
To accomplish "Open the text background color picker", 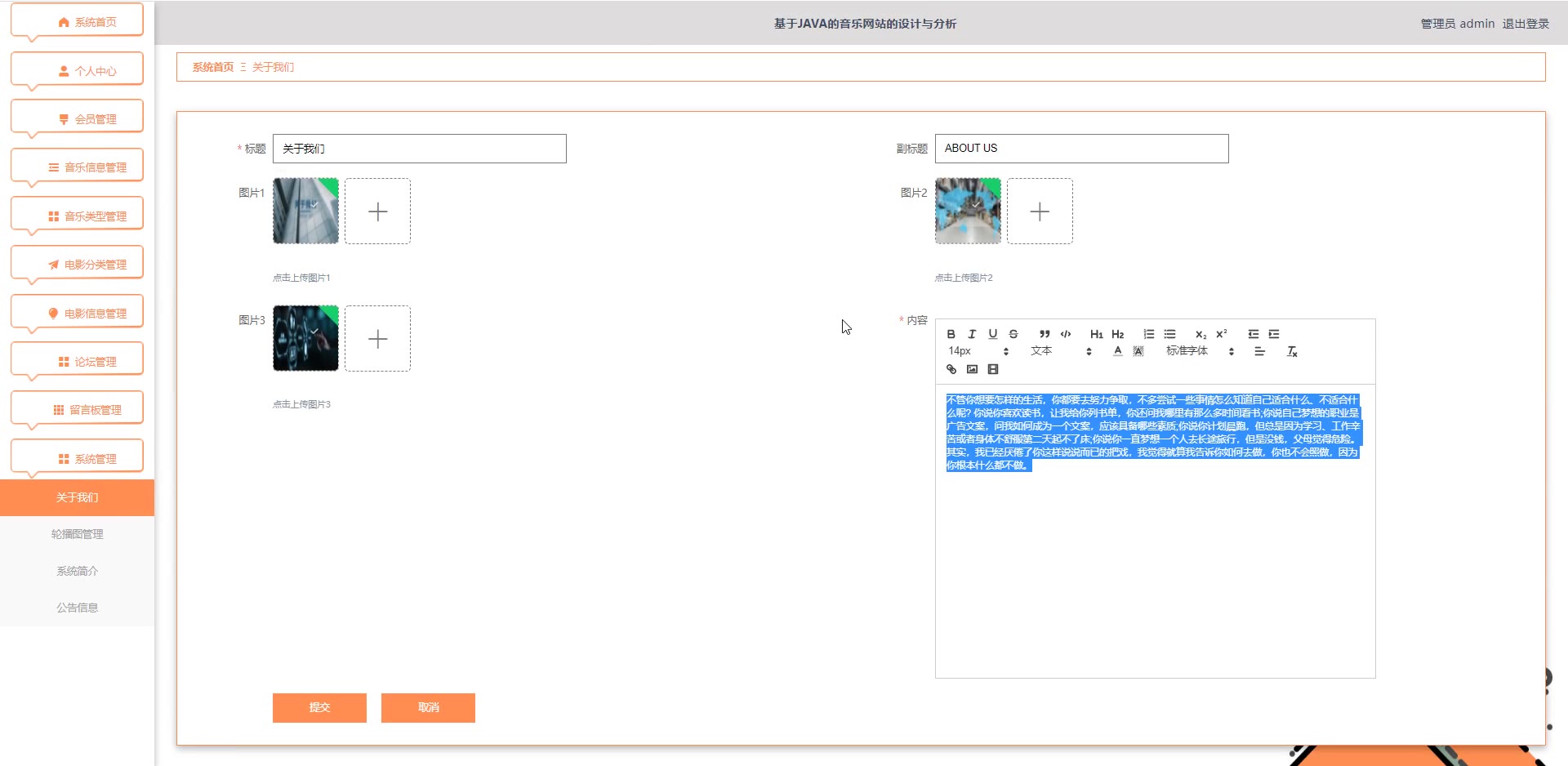I will pos(1138,351).
